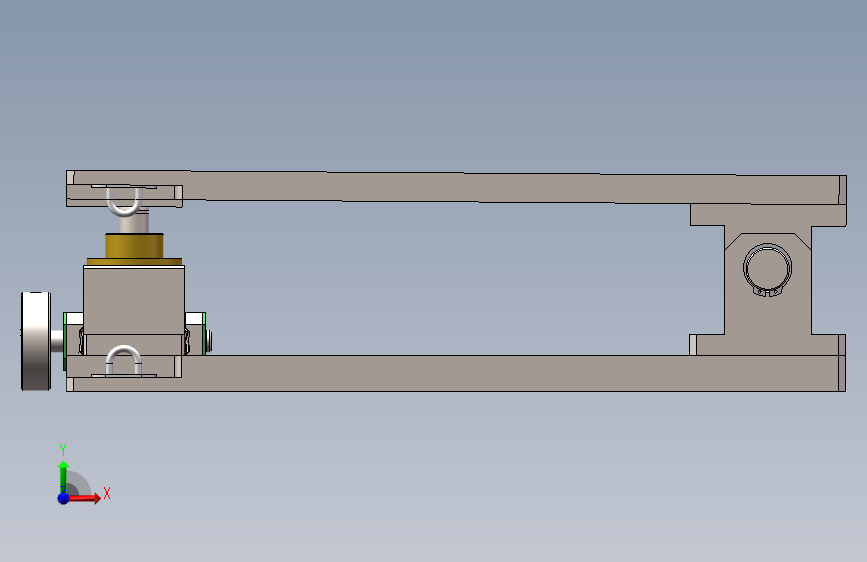Select the bottom base plate
This screenshot has width=867, height=562.
(456, 373)
